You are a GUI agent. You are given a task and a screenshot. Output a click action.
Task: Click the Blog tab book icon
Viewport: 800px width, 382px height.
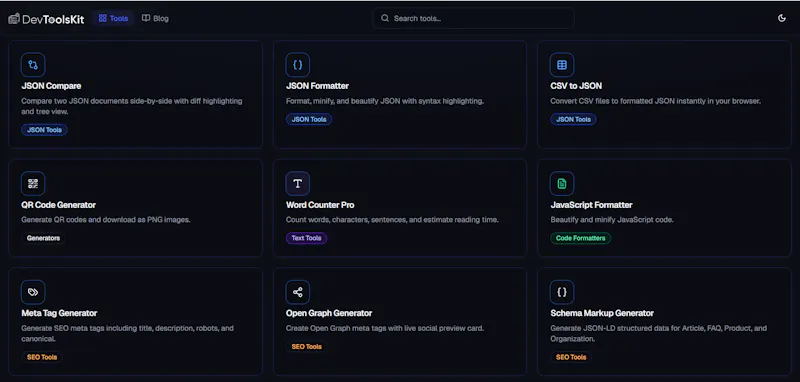tap(146, 18)
